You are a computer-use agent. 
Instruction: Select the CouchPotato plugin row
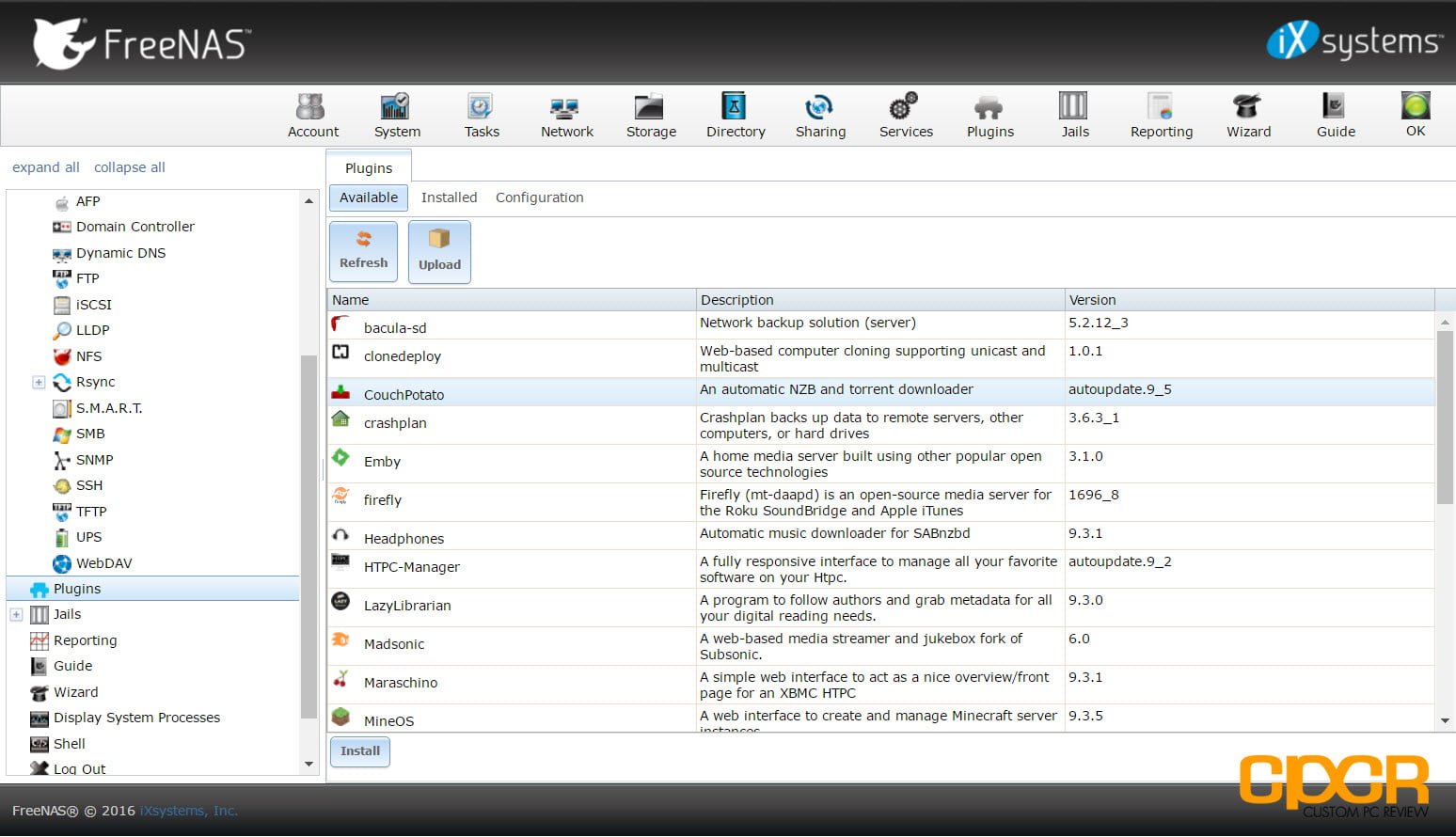pos(881,392)
